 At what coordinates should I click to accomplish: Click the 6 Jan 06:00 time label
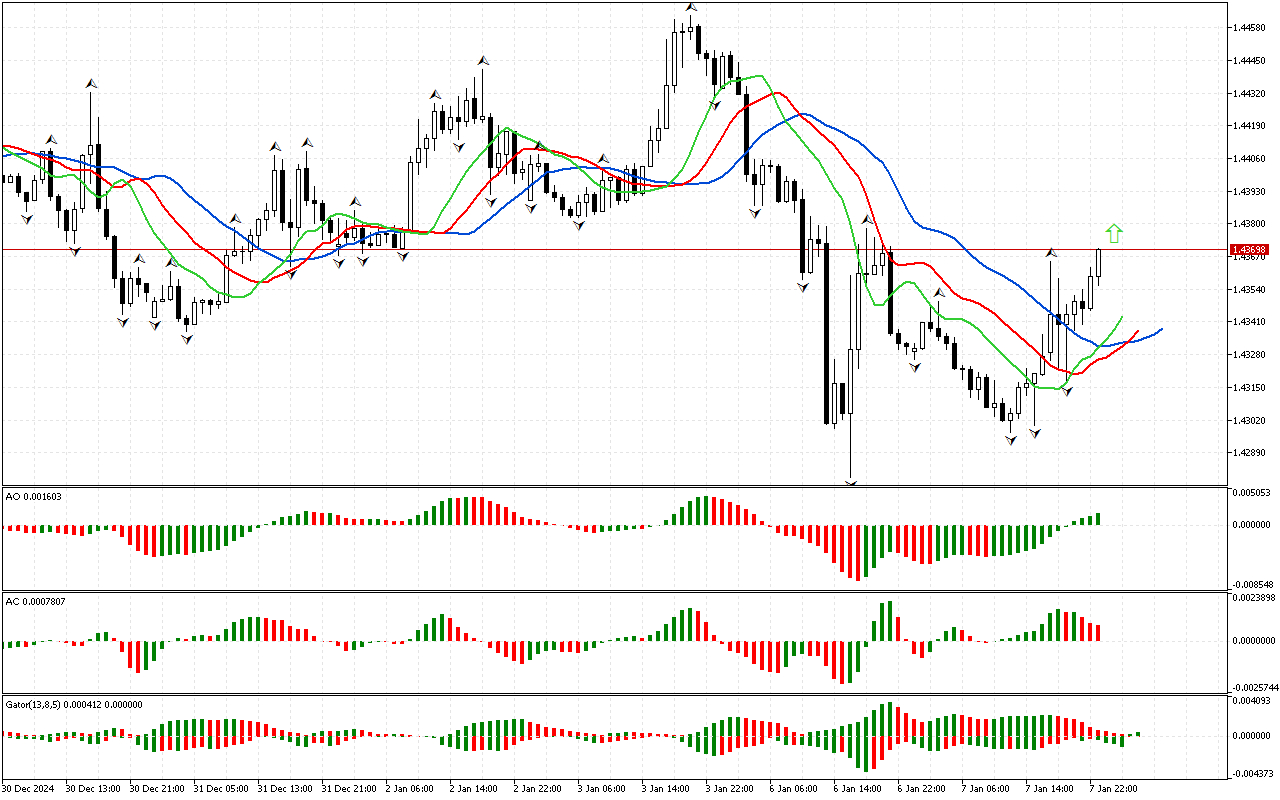tap(796, 789)
